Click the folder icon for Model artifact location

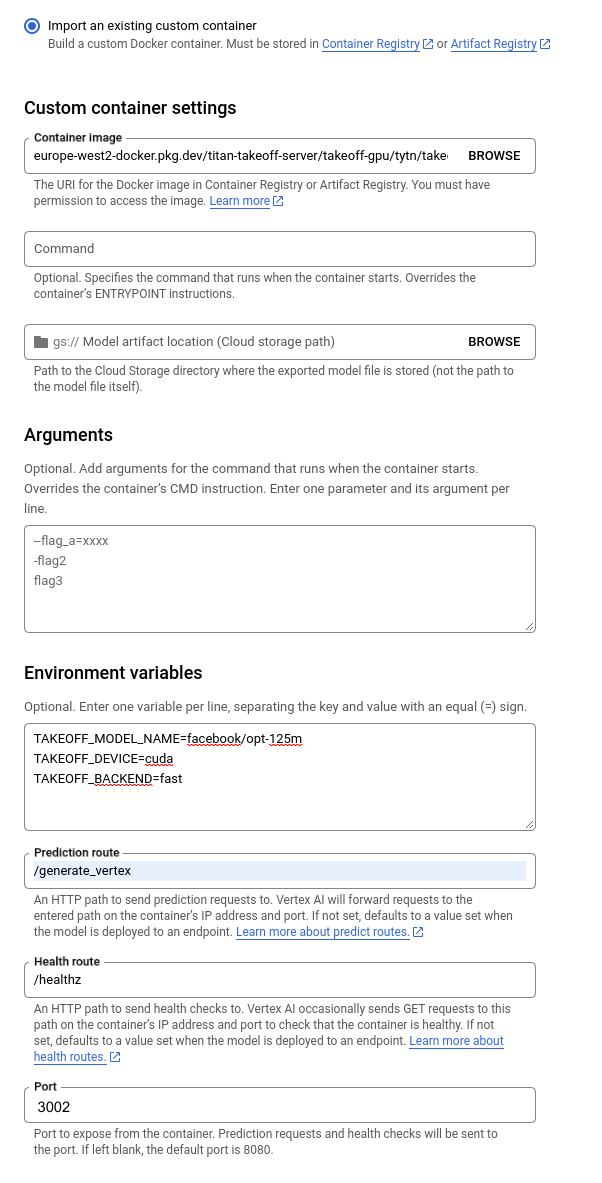tap(41, 342)
